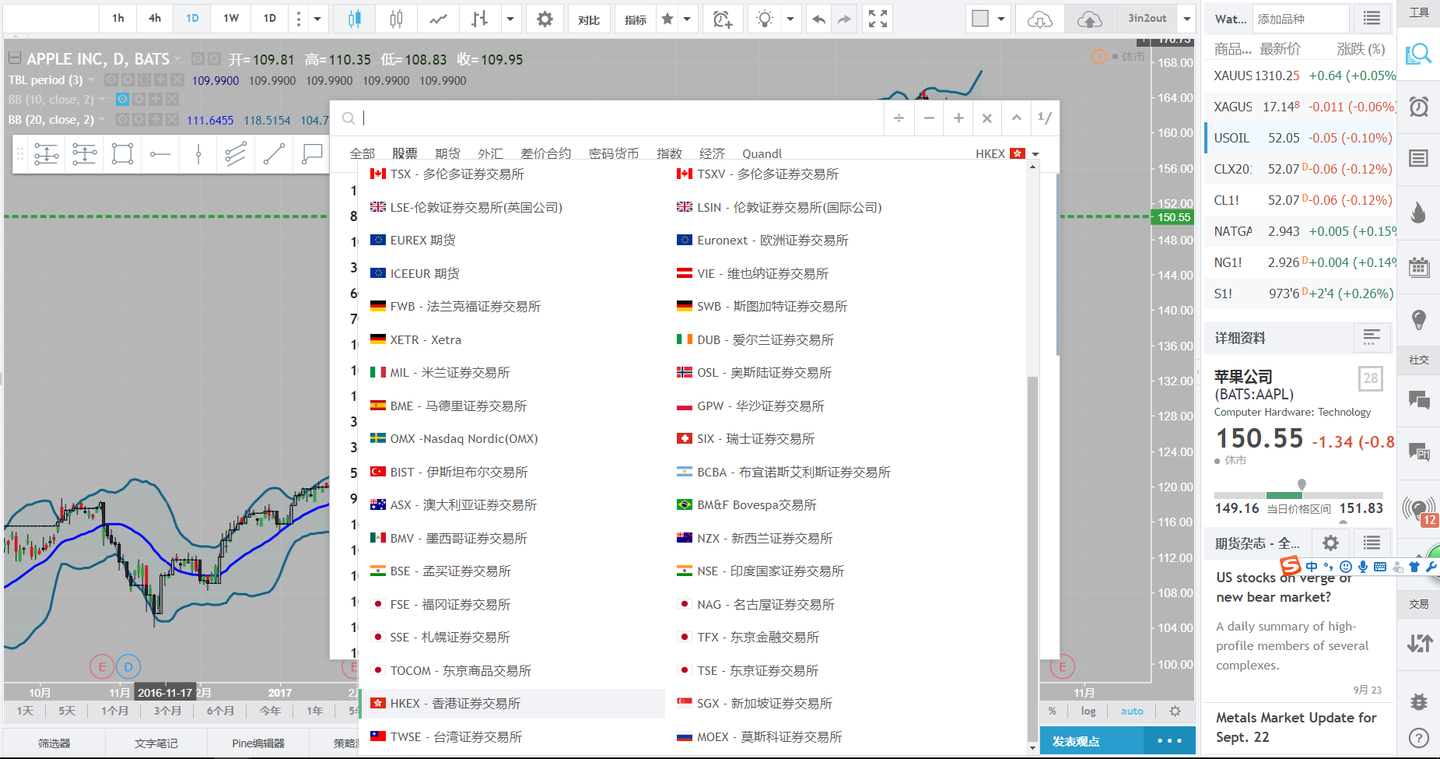Viewport: 1440px width, 759px height.
Task: Switch to the 期货 futures tab
Action: 446,153
